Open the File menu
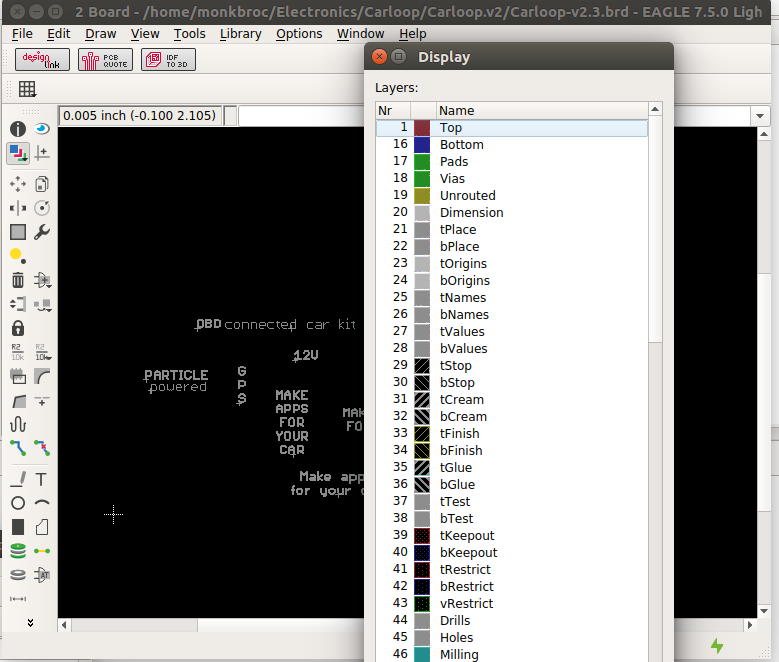The image size is (779, 662). point(22,34)
